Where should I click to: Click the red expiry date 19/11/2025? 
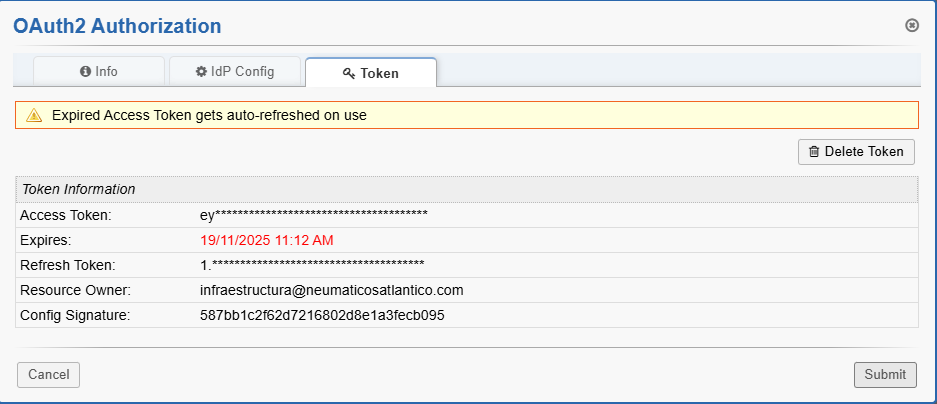[x=266, y=240]
